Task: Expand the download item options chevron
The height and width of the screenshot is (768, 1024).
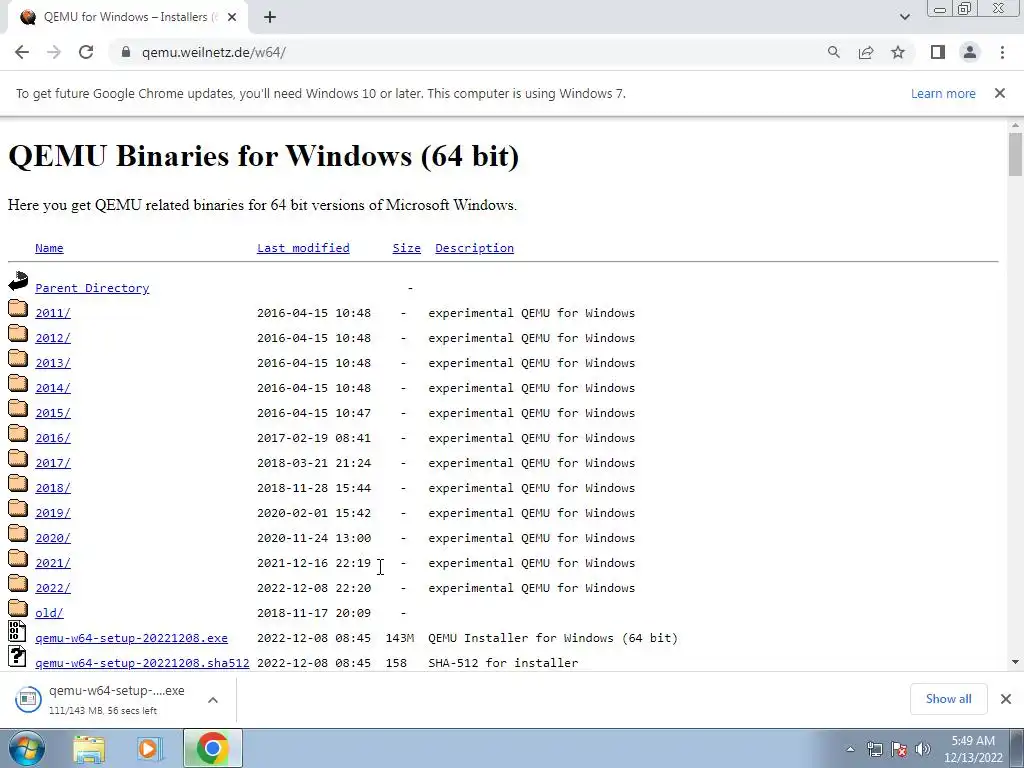Action: [213, 699]
